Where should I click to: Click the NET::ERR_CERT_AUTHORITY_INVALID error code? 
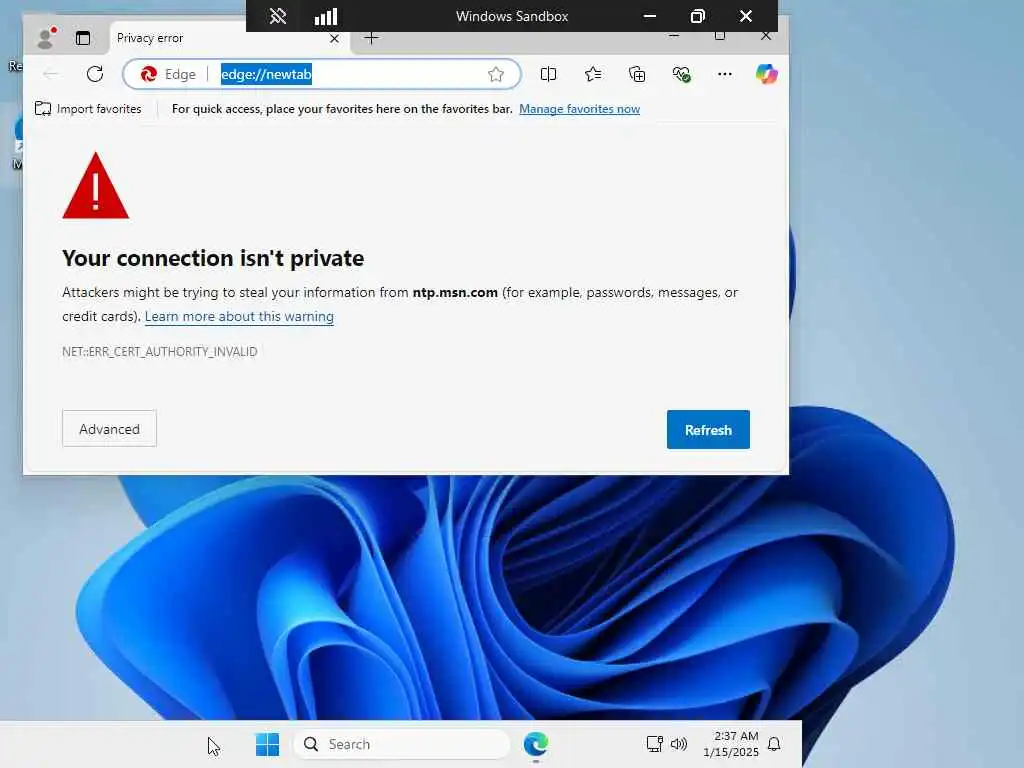(x=160, y=351)
